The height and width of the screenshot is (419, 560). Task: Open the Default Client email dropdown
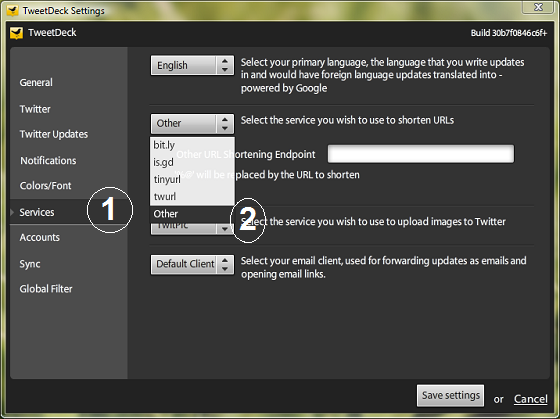point(192,265)
